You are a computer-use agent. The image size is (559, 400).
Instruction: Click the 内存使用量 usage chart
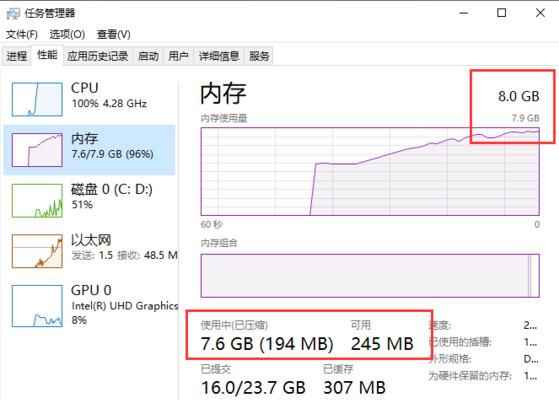tap(370, 171)
